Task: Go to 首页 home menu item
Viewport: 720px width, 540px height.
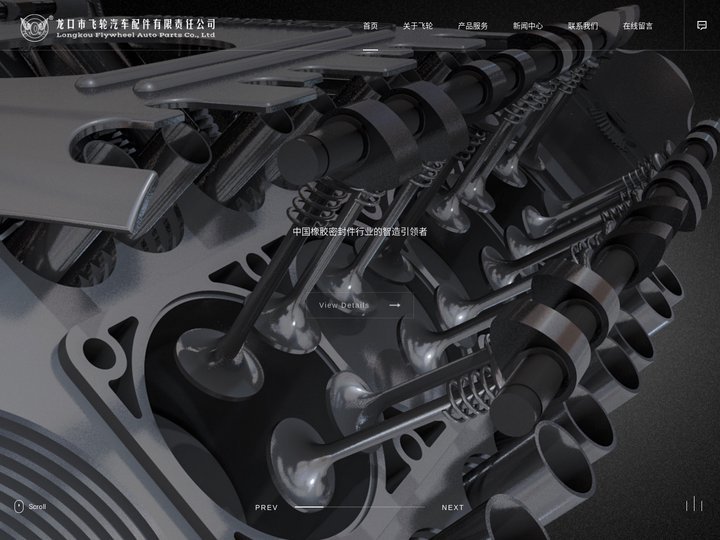Action: pyautogui.click(x=371, y=26)
